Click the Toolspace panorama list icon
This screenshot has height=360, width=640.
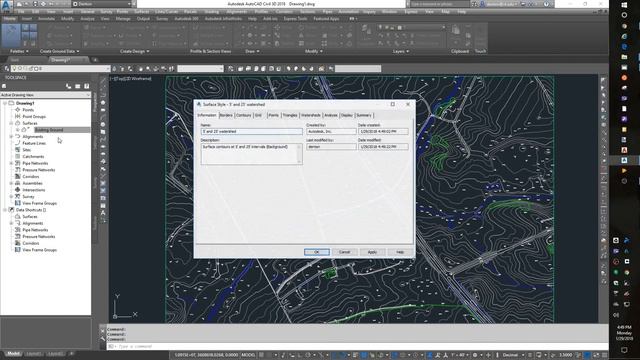(78, 86)
